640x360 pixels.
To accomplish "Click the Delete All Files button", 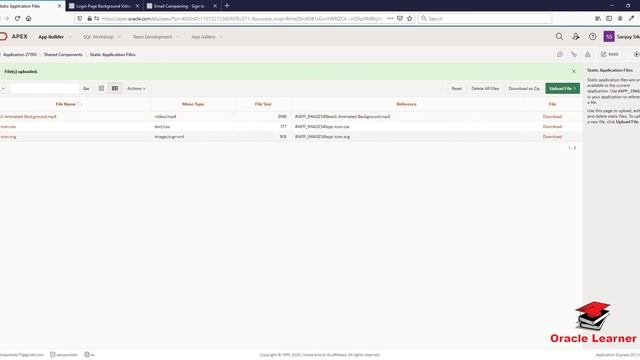I will point(485,89).
